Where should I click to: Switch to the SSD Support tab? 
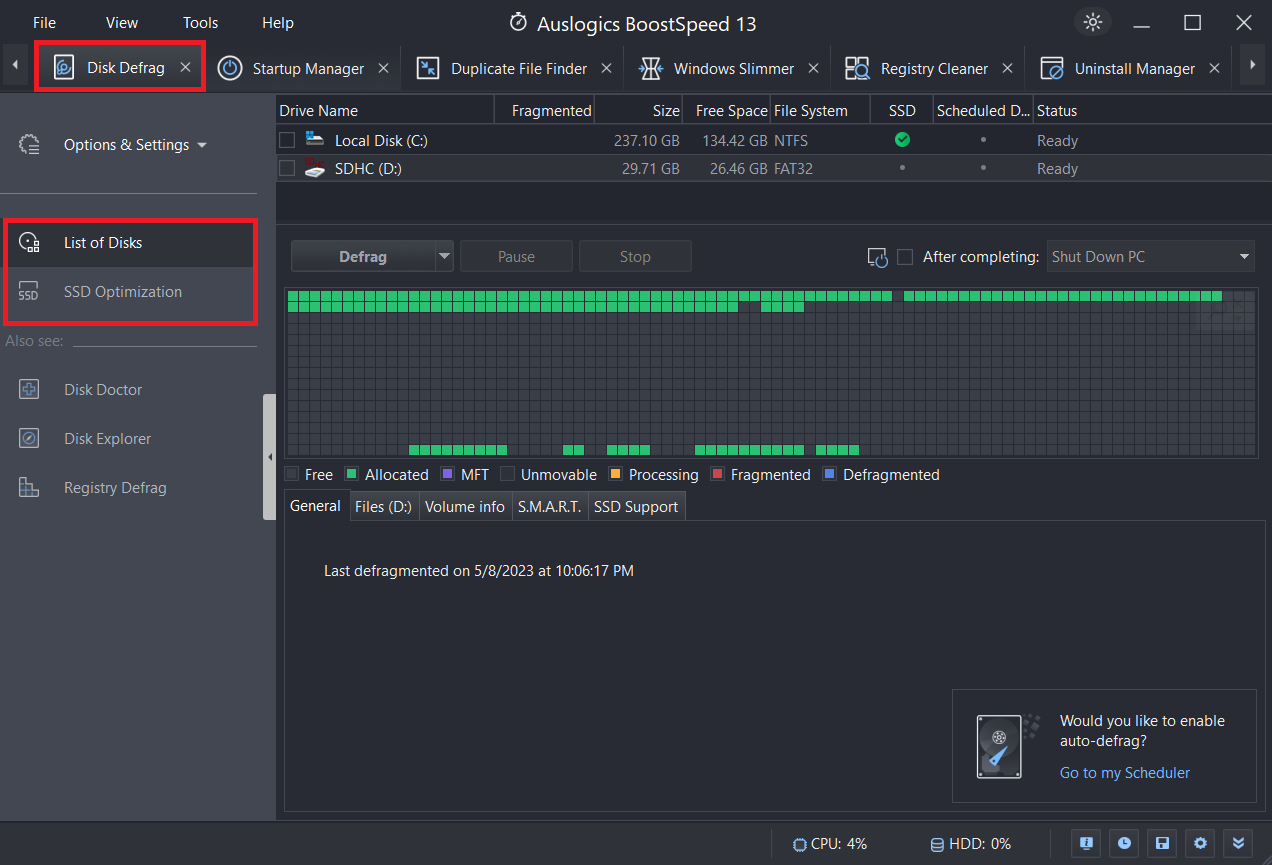[636, 507]
